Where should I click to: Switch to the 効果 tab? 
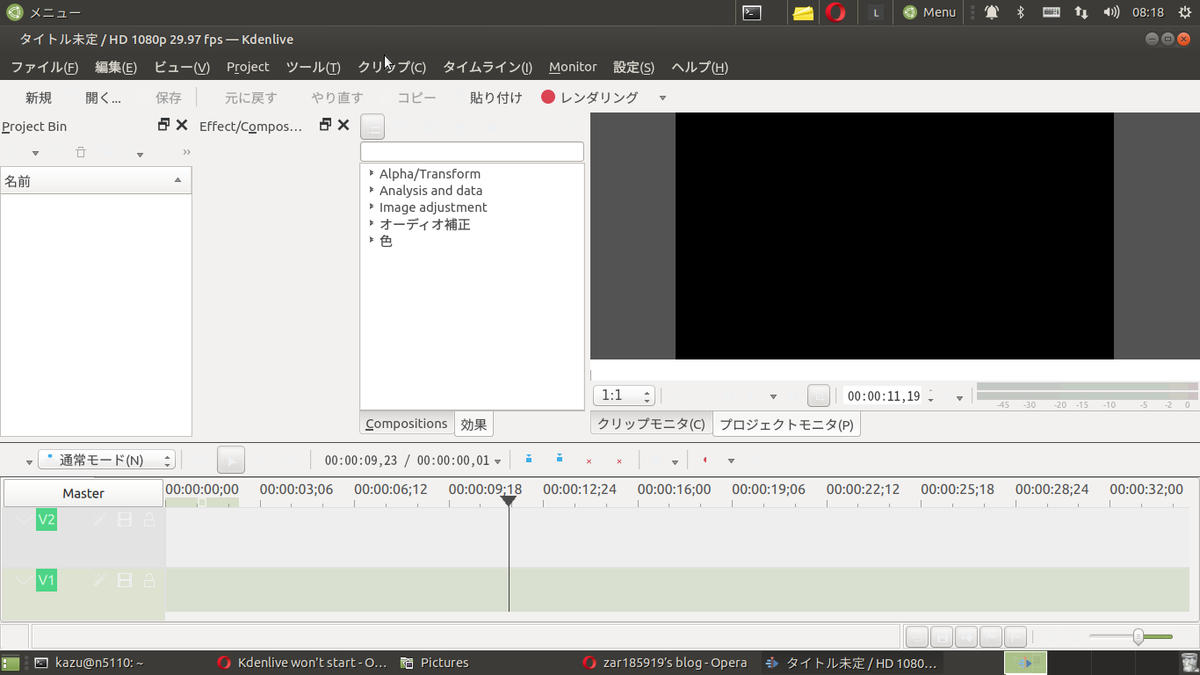coord(474,424)
